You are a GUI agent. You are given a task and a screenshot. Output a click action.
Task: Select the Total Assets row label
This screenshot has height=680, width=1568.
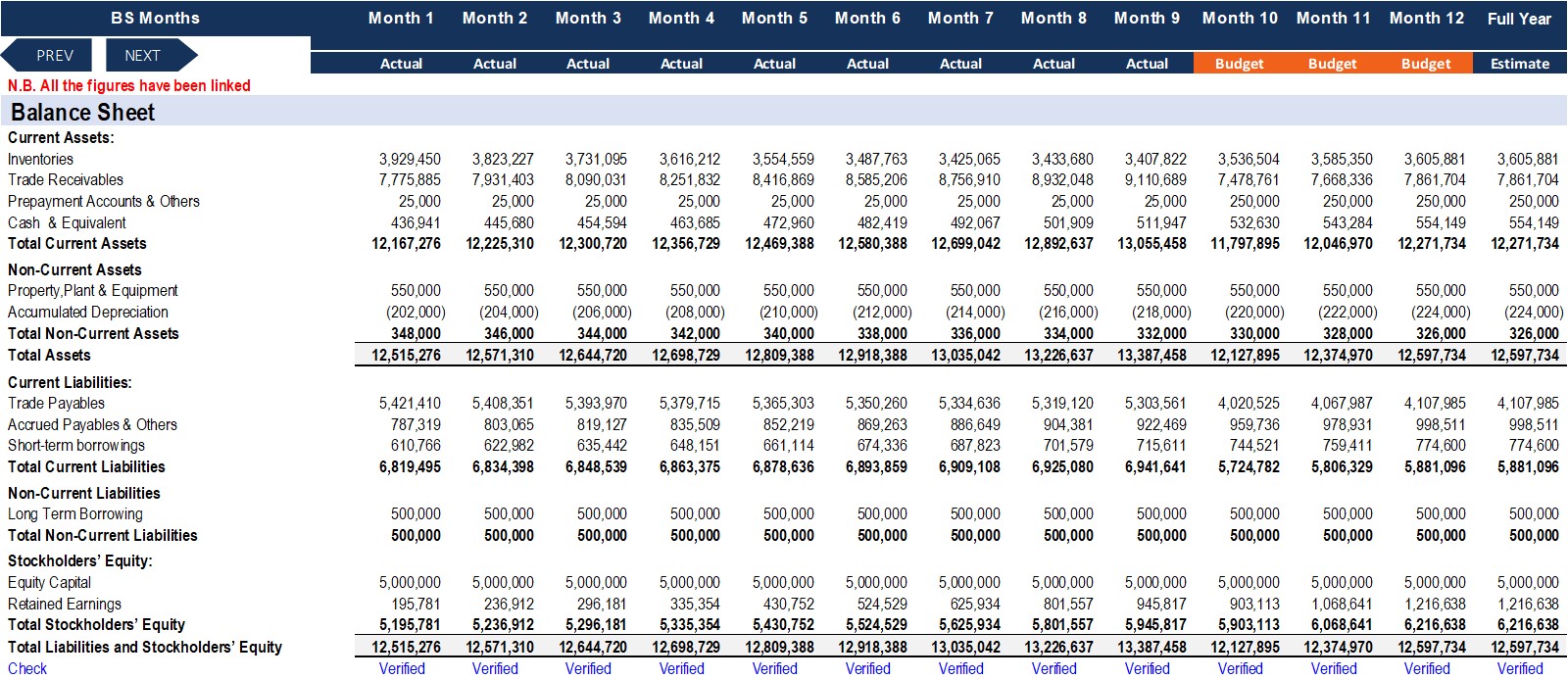coord(49,355)
